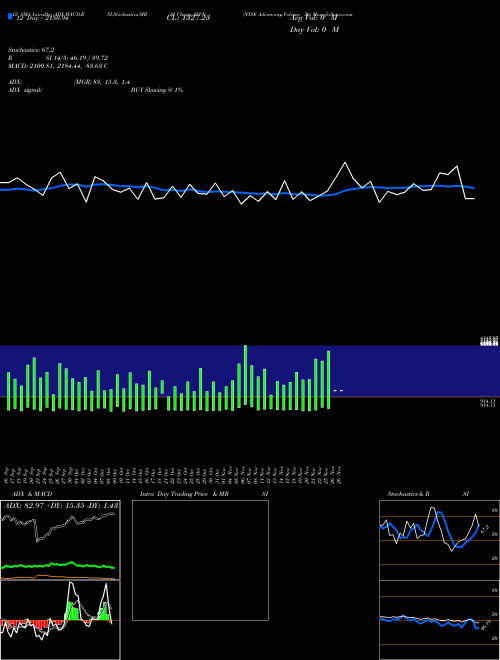The width and height of the screenshot is (500, 660).
Task: Open the RSI mini chart at bottom right
Action: [439, 620]
